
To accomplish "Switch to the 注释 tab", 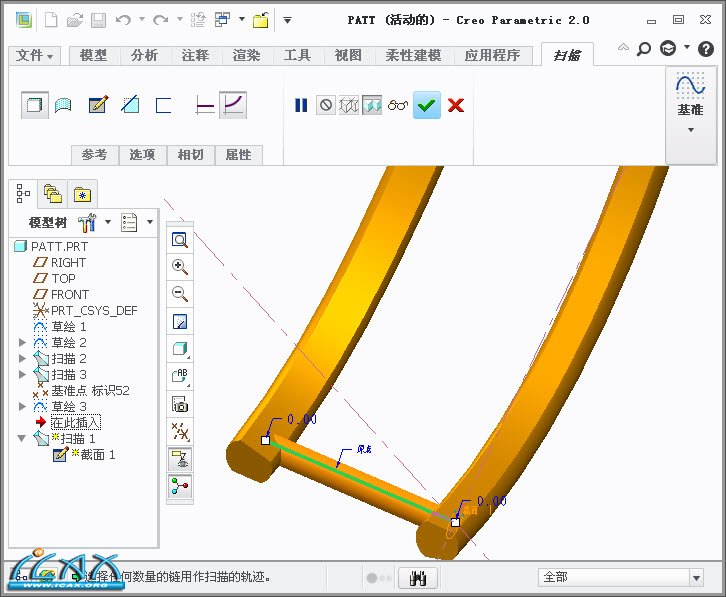I will [195, 56].
